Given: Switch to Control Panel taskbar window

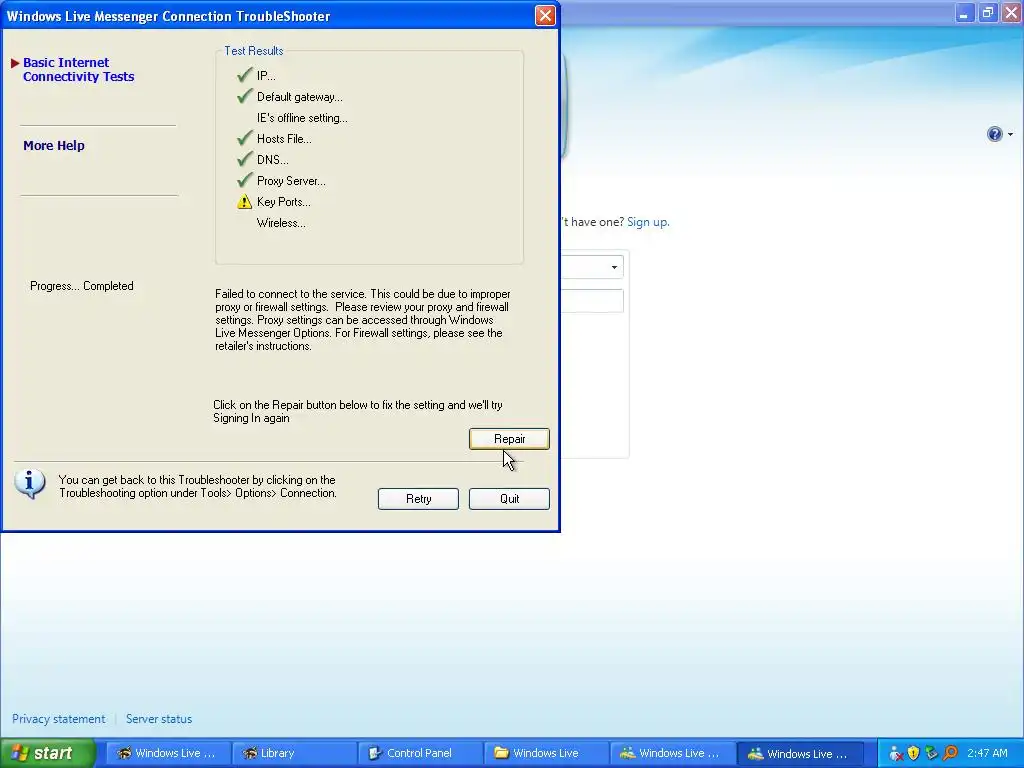Looking at the screenshot, I should [421, 753].
